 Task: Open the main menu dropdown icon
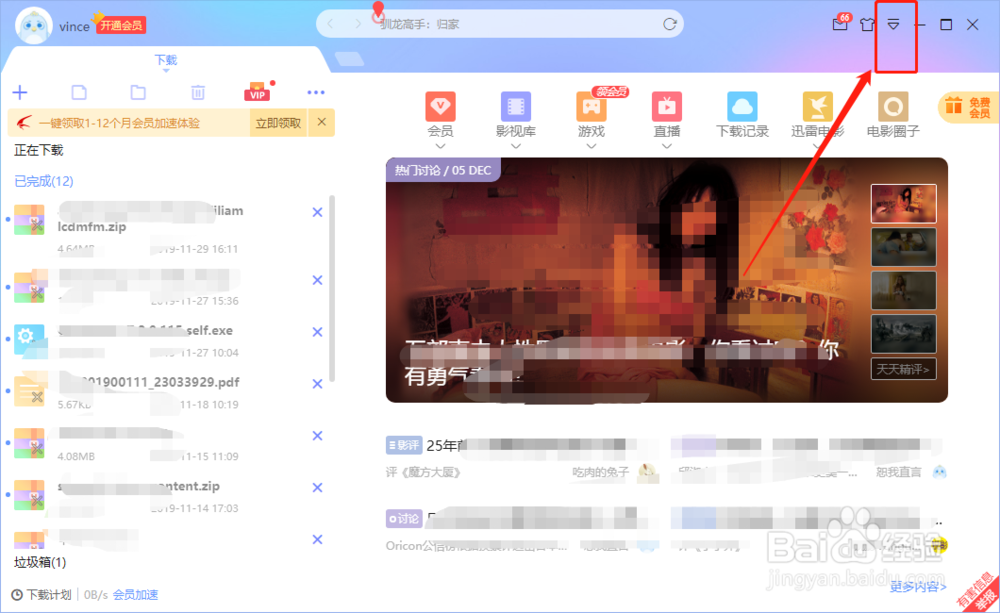click(x=893, y=25)
